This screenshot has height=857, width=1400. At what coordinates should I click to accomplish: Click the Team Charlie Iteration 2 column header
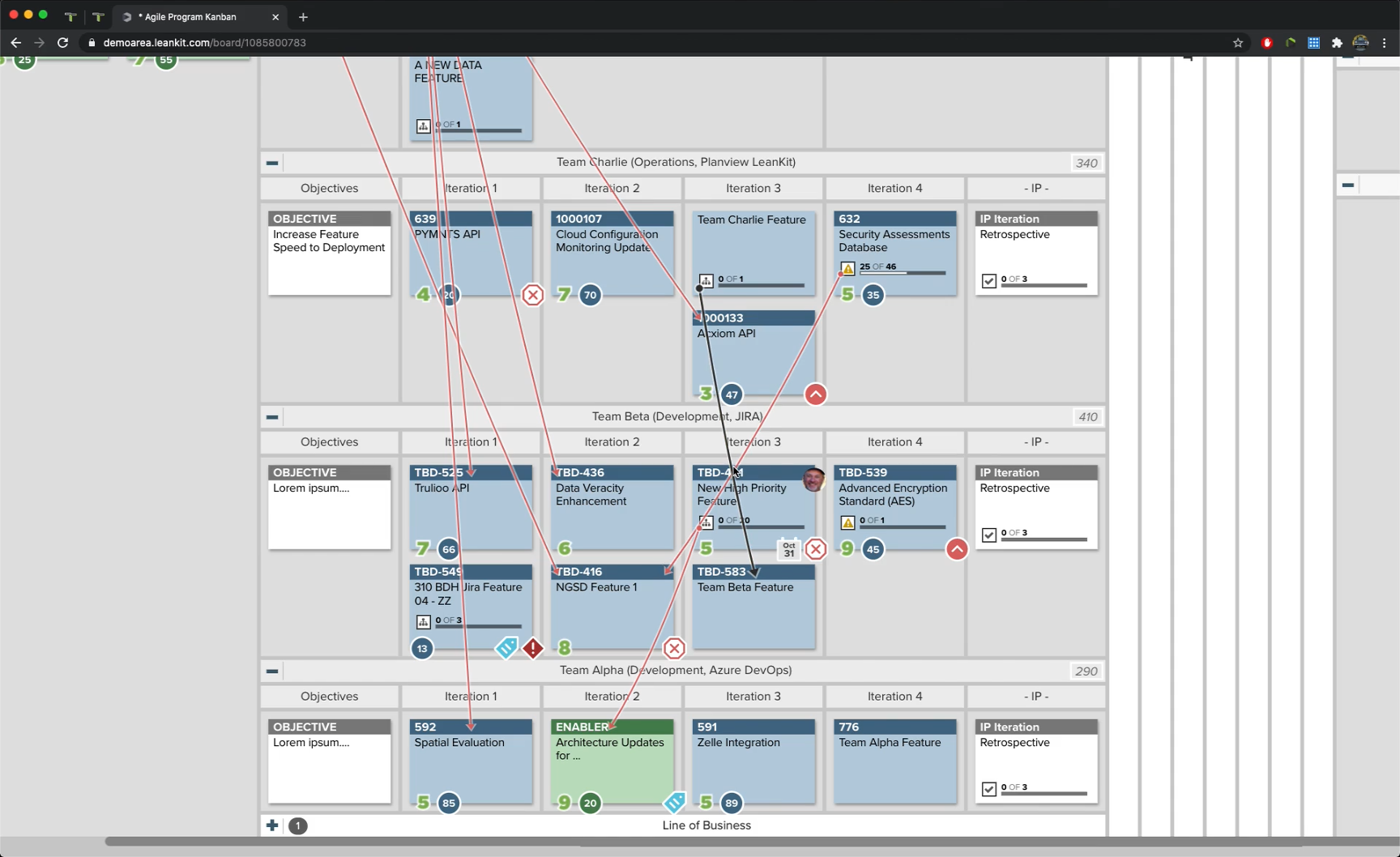point(612,188)
